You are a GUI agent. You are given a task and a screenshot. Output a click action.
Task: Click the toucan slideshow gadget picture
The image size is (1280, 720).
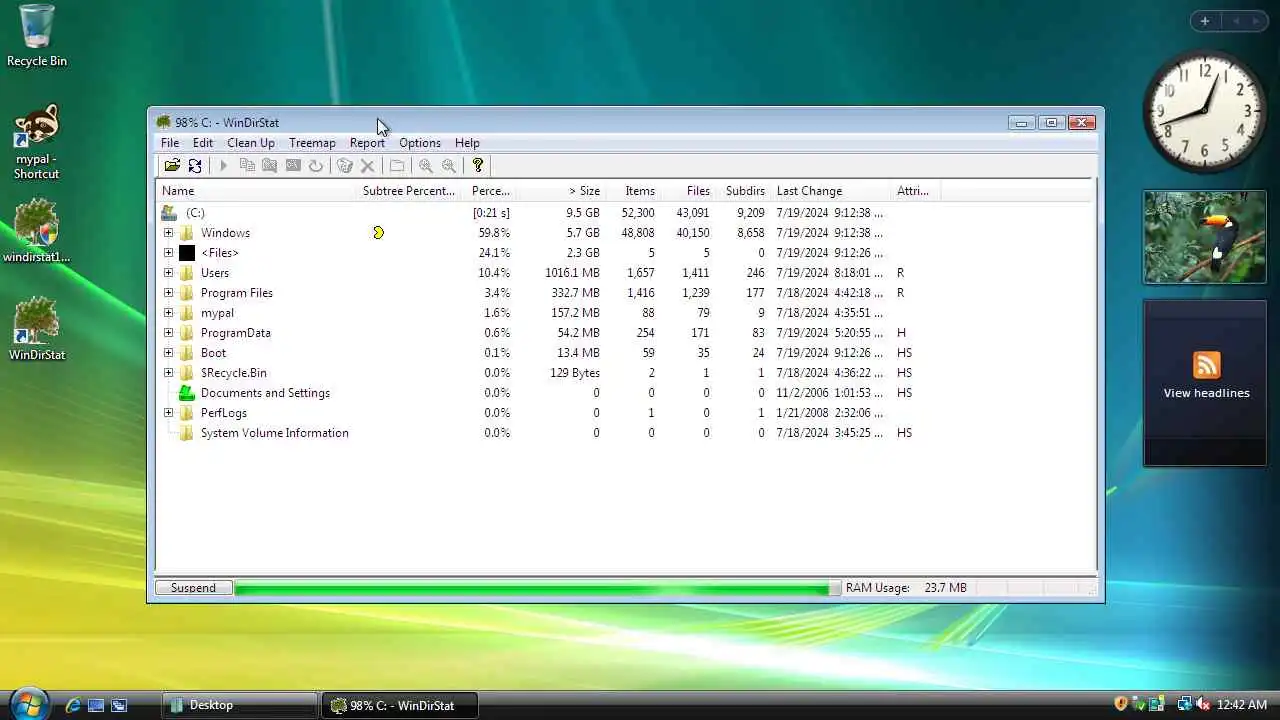pos(1205,237)
